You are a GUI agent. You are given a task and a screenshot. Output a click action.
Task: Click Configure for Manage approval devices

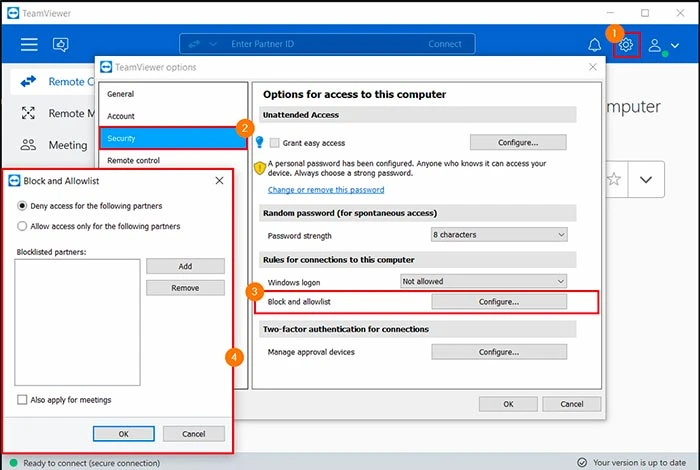[499, 352]
